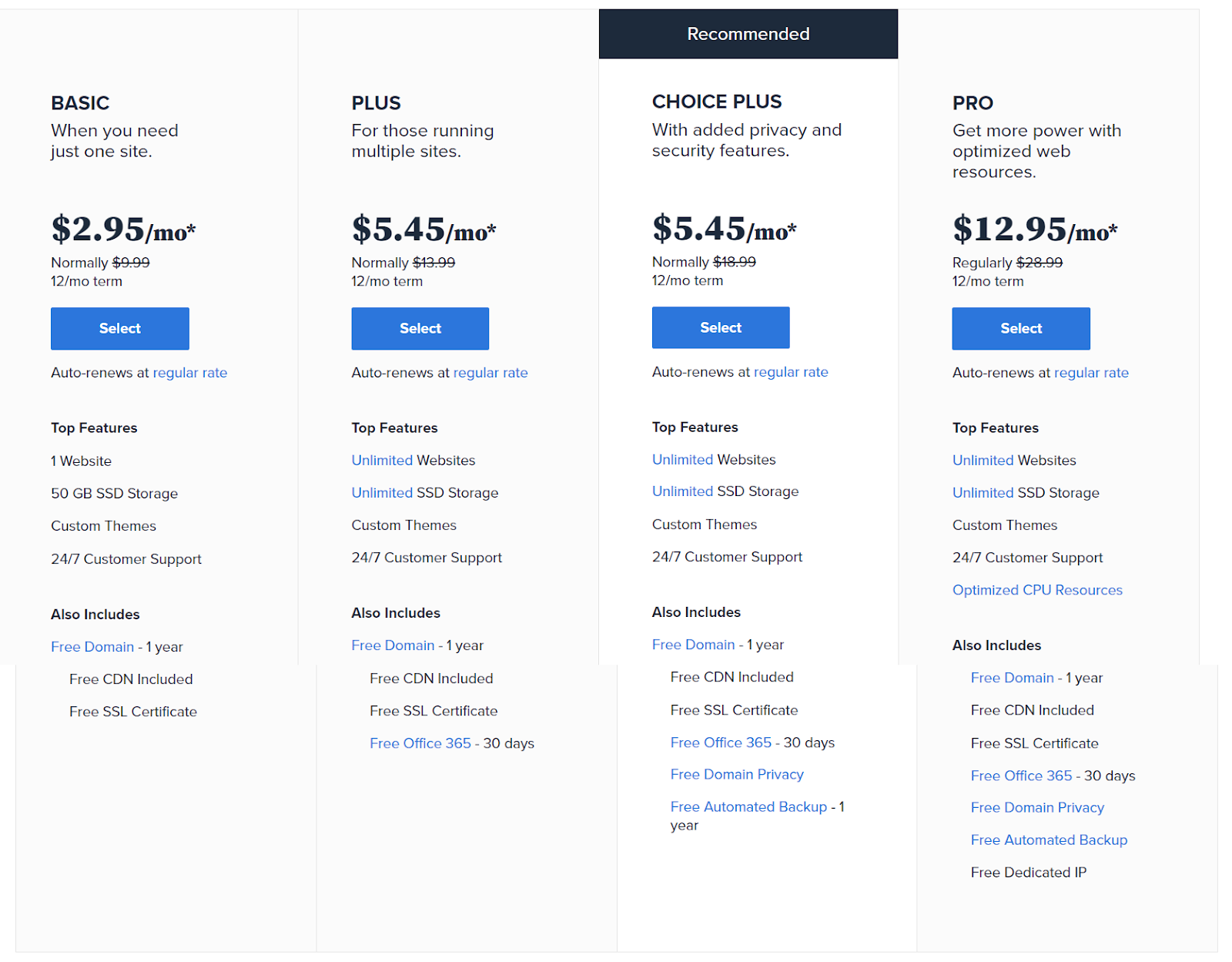The width and height of the screenshot is (1232, 962).
Task: Open Free Domain Privacy in Pro plan
Action: [x=1037, y=807]
